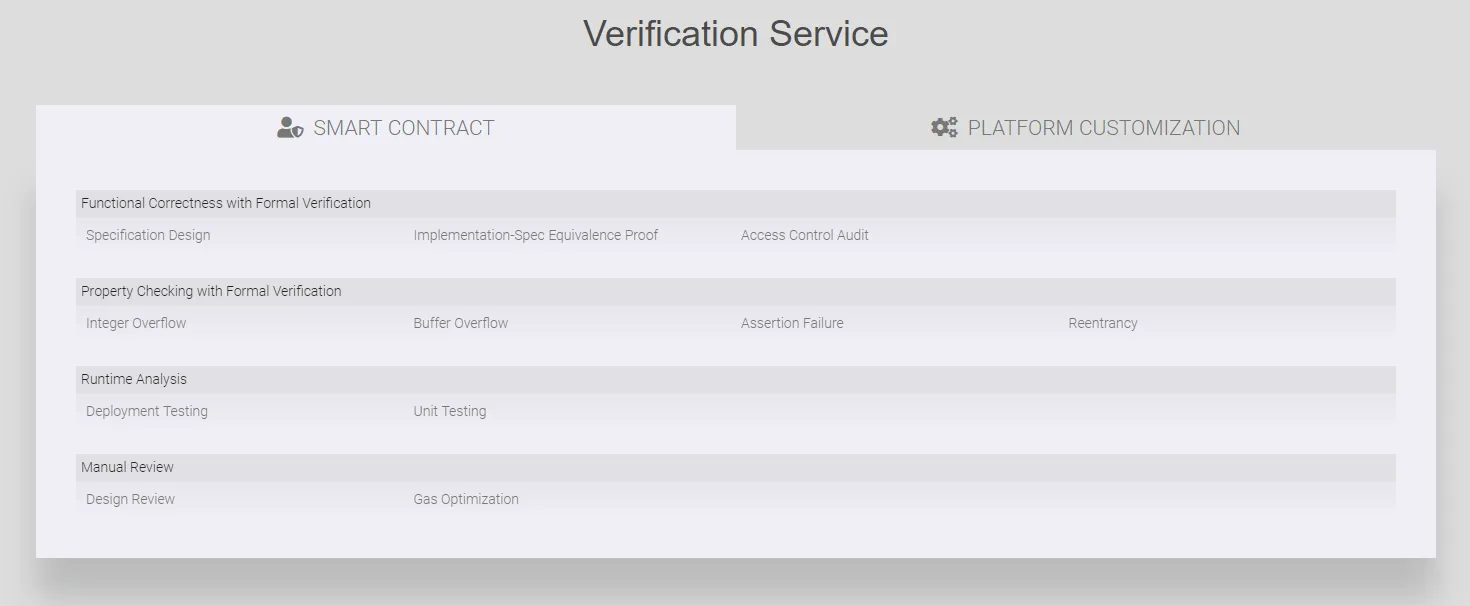Expand the Property Checking with Formal Verification section
Viewport: 1470px width, 606px height.
(211, 290)
